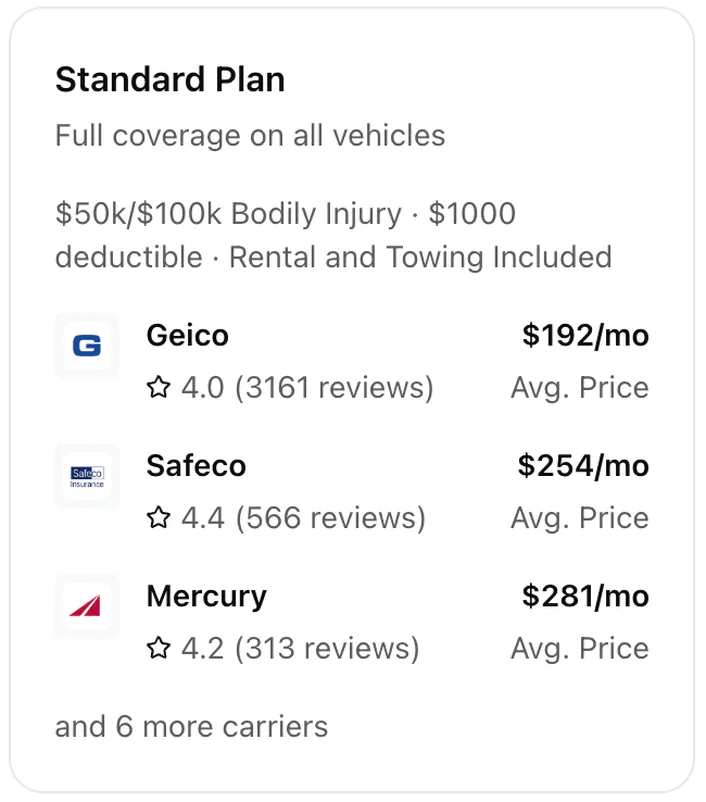Select the Mercury insurance logo icon

(x=87, y=607)
